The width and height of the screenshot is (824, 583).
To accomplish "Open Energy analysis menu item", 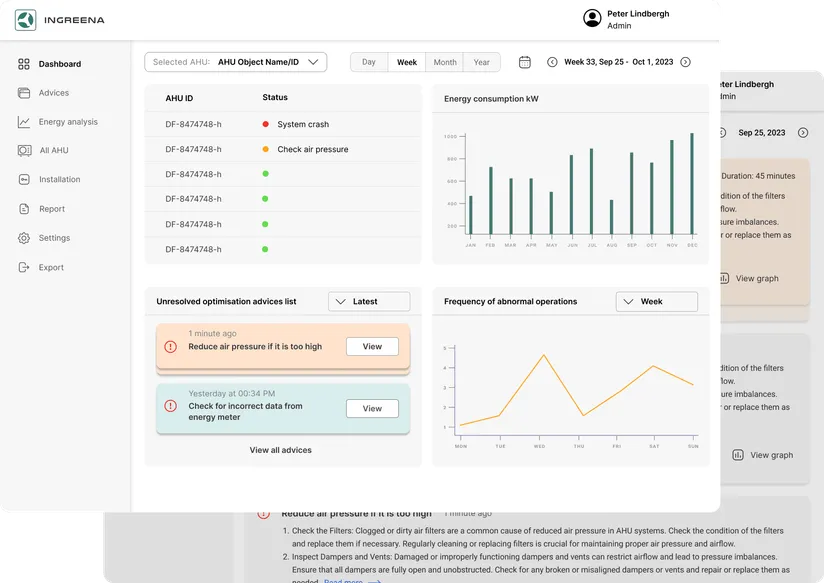I will (x=68, y=122).
